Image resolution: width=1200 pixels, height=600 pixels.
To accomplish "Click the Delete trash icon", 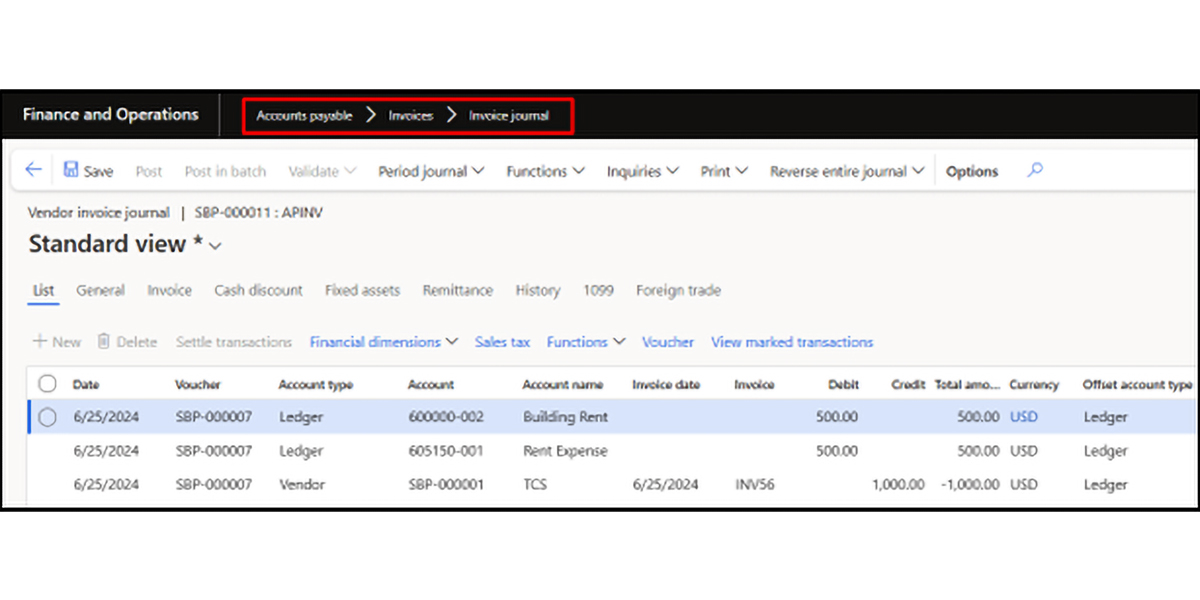I will [x=103, y=342].
